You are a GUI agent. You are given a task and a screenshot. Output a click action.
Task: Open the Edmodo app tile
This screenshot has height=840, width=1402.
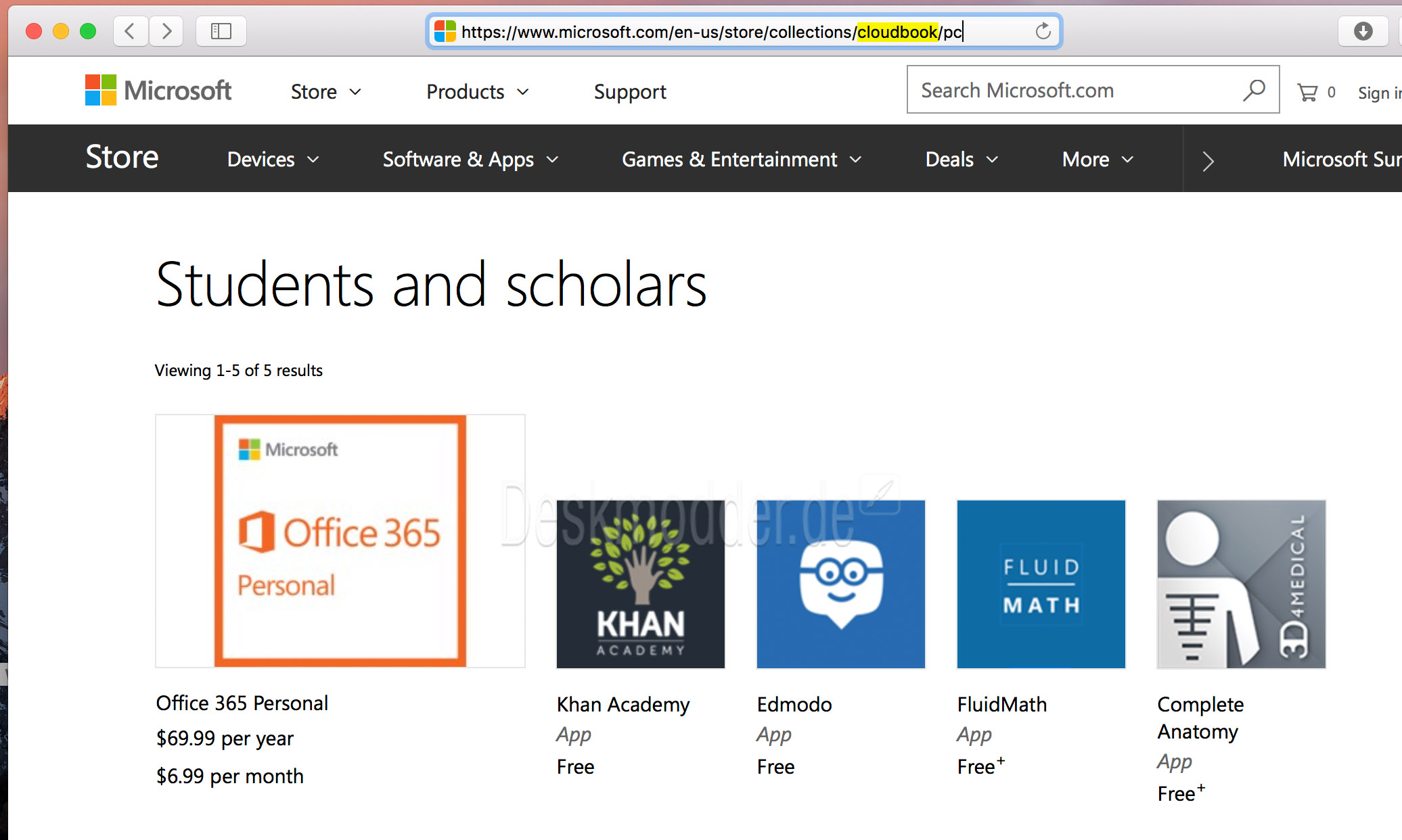point(840,584)
